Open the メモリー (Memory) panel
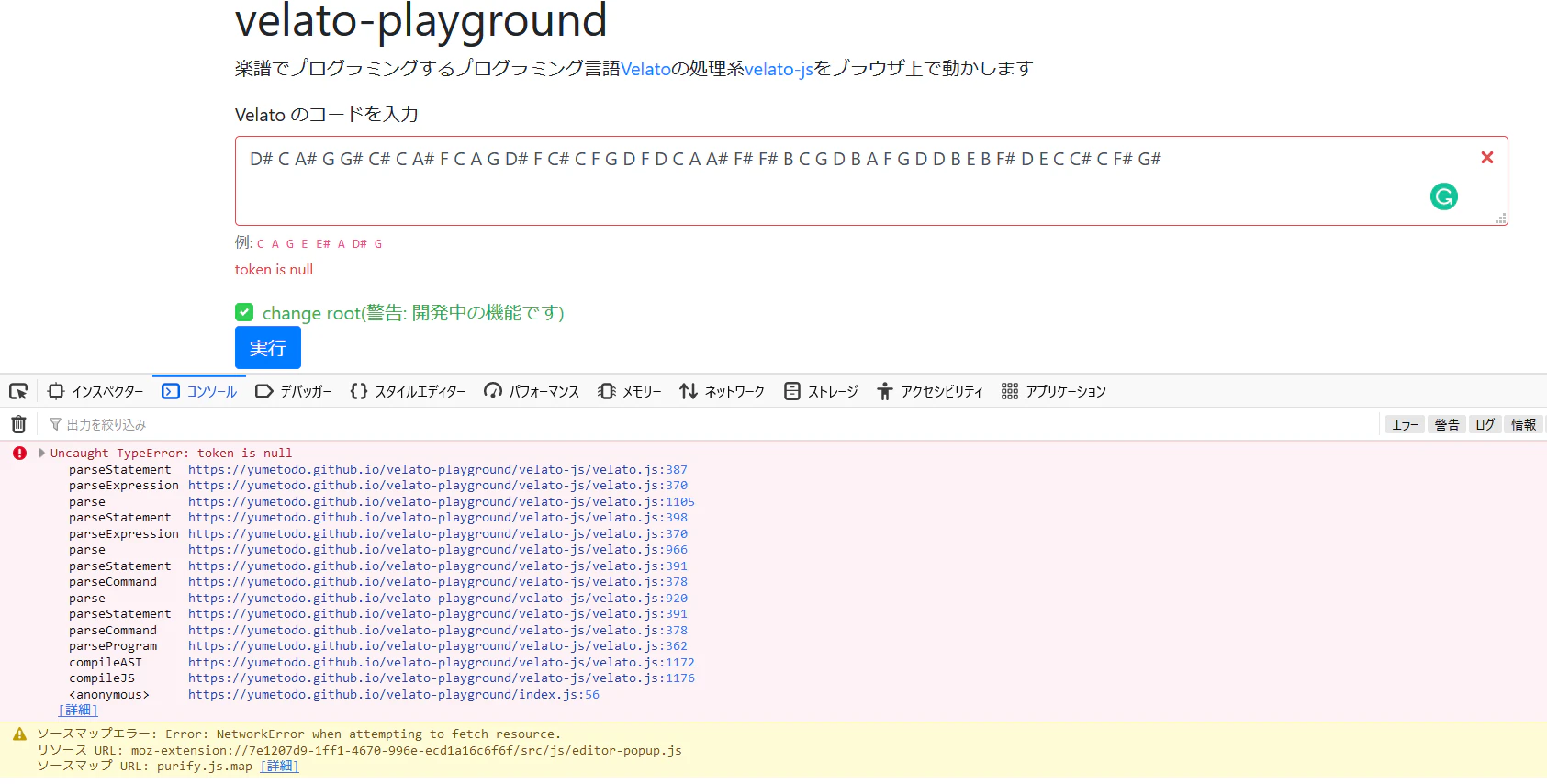 pos(630,391)
